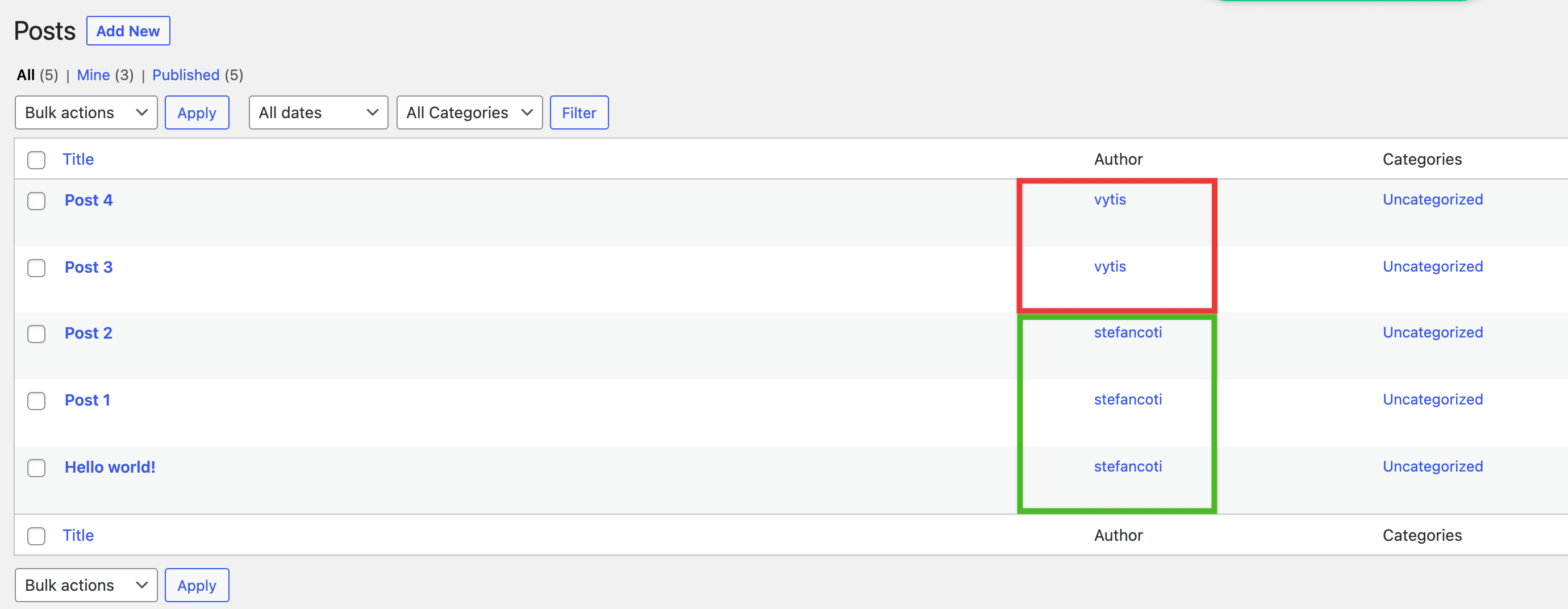The image size is (1568, 609).
Task: Check the box for Post 4
Action: coord(36,201)
